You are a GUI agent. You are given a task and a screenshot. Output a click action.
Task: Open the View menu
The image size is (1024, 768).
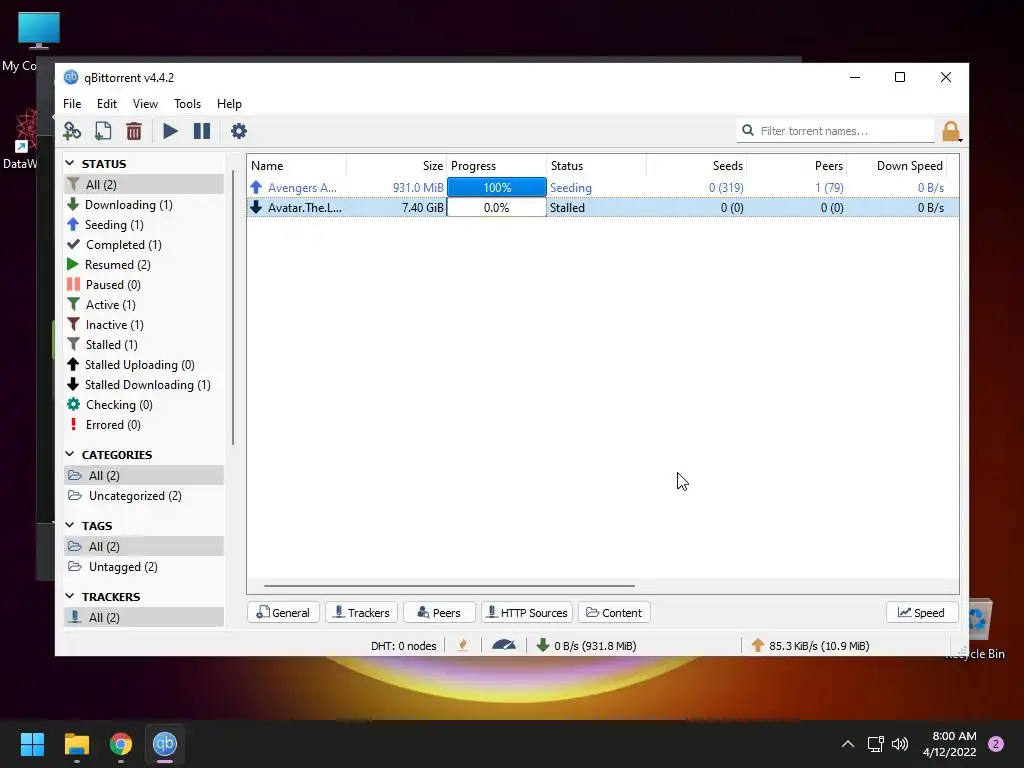point(145,104)
